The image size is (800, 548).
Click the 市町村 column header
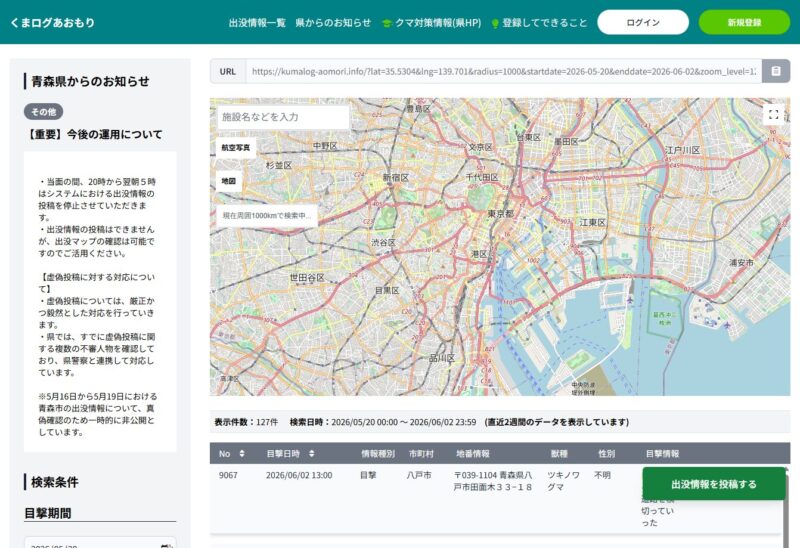421,454
